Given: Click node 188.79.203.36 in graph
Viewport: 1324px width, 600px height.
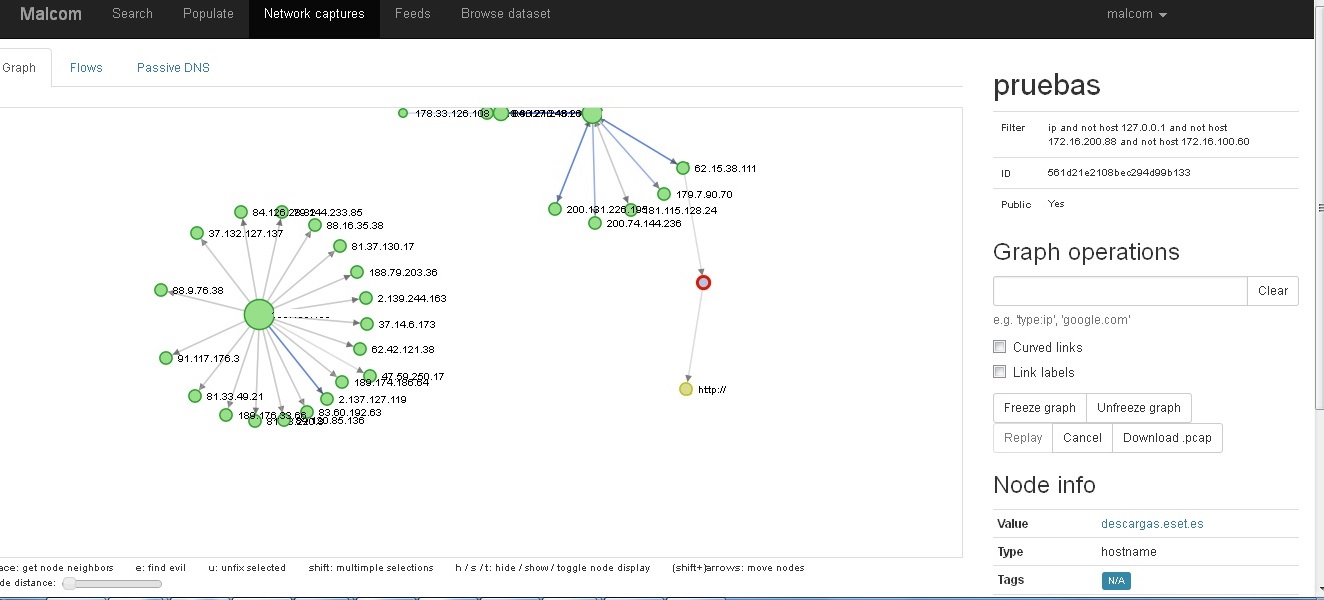Looking at the screenshot, I should 356,272.
